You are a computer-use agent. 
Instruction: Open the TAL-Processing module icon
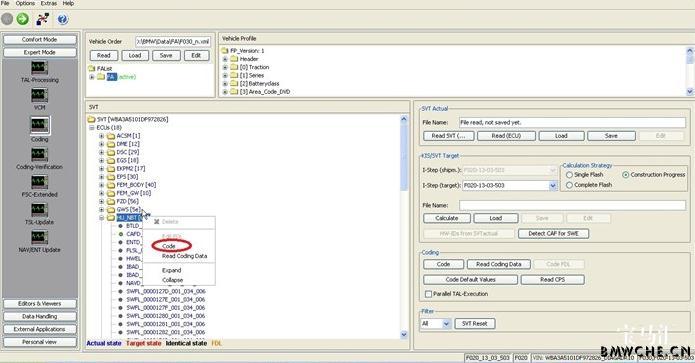click(39, 68)
